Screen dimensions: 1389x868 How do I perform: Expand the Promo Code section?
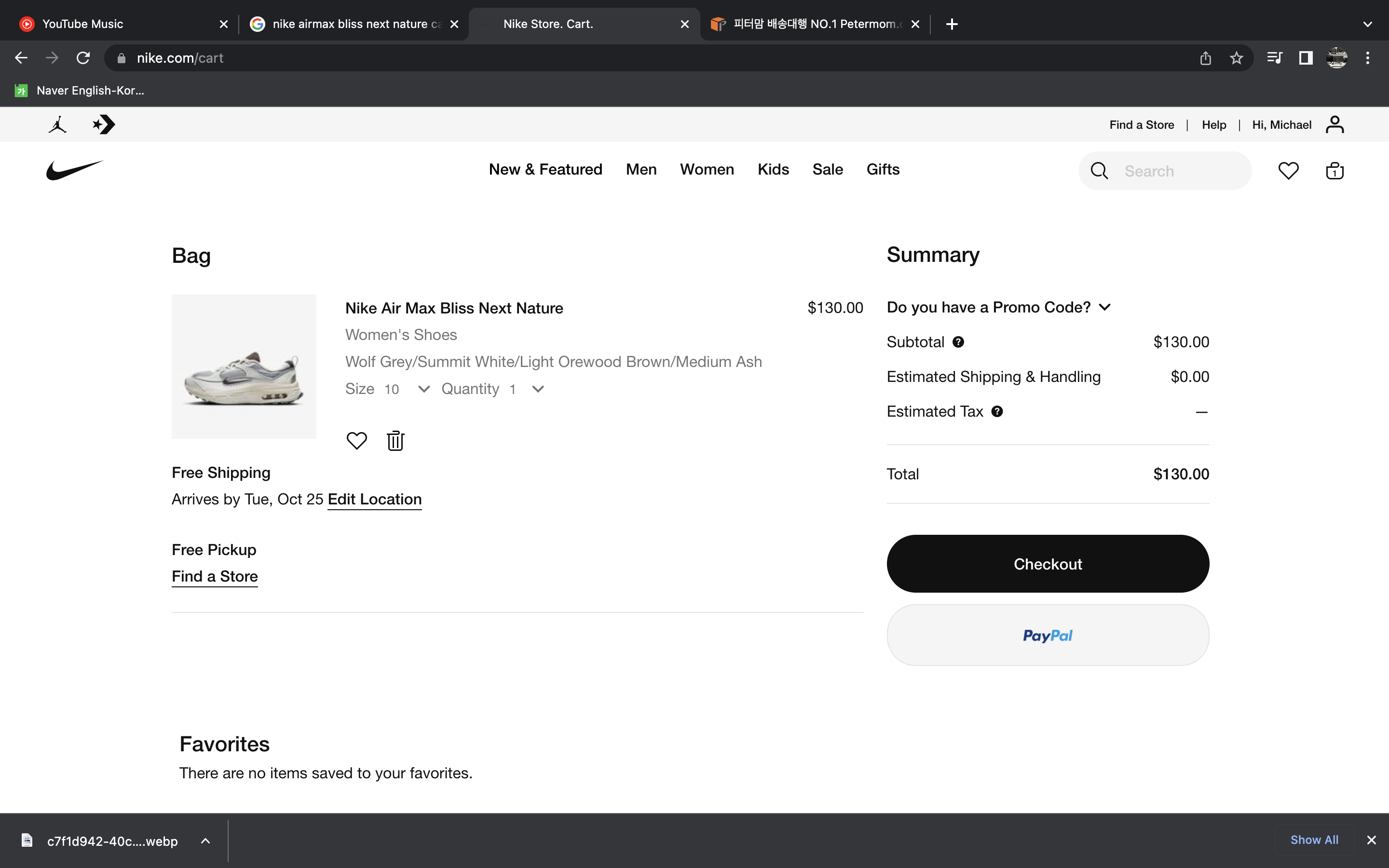[x=999, y=307]
